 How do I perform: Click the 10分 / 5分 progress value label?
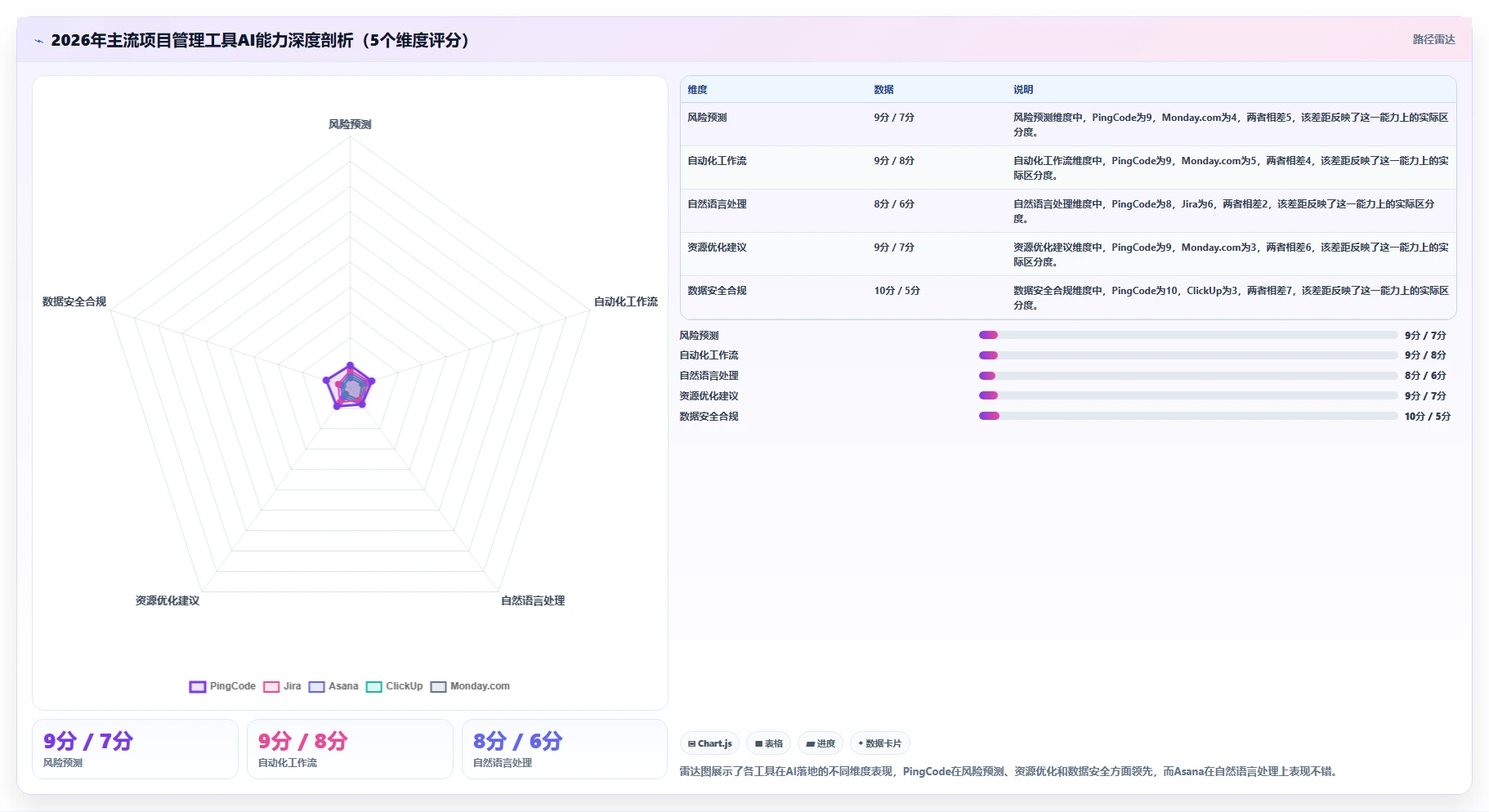point(1427,416)
